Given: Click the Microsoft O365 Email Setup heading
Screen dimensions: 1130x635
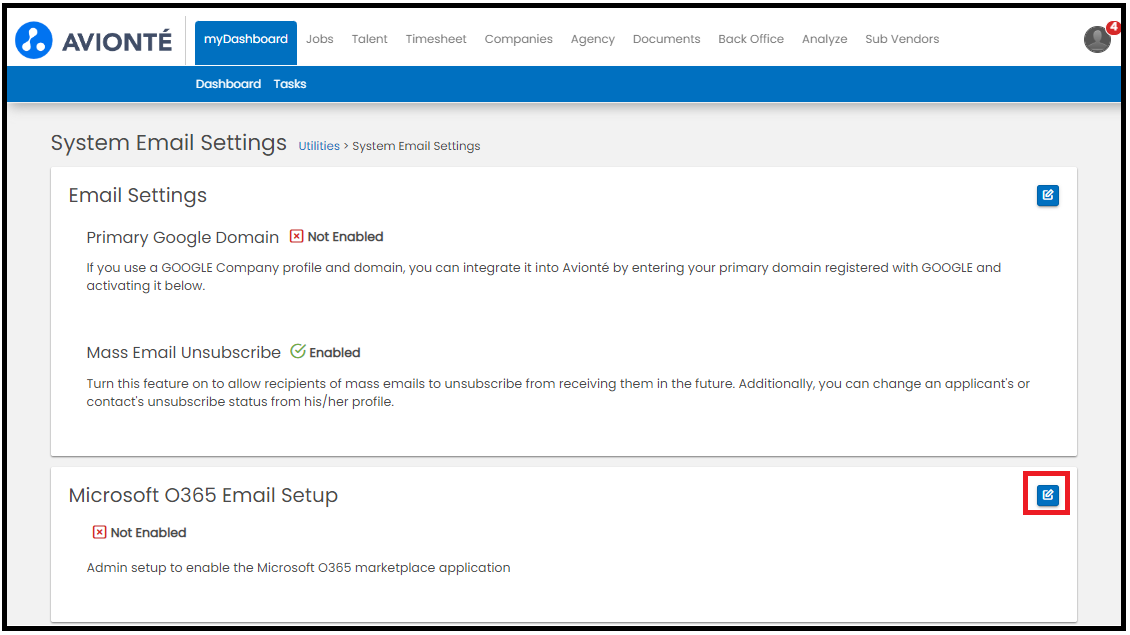Looking at the screenshot, I should click(x=203, y=495).
